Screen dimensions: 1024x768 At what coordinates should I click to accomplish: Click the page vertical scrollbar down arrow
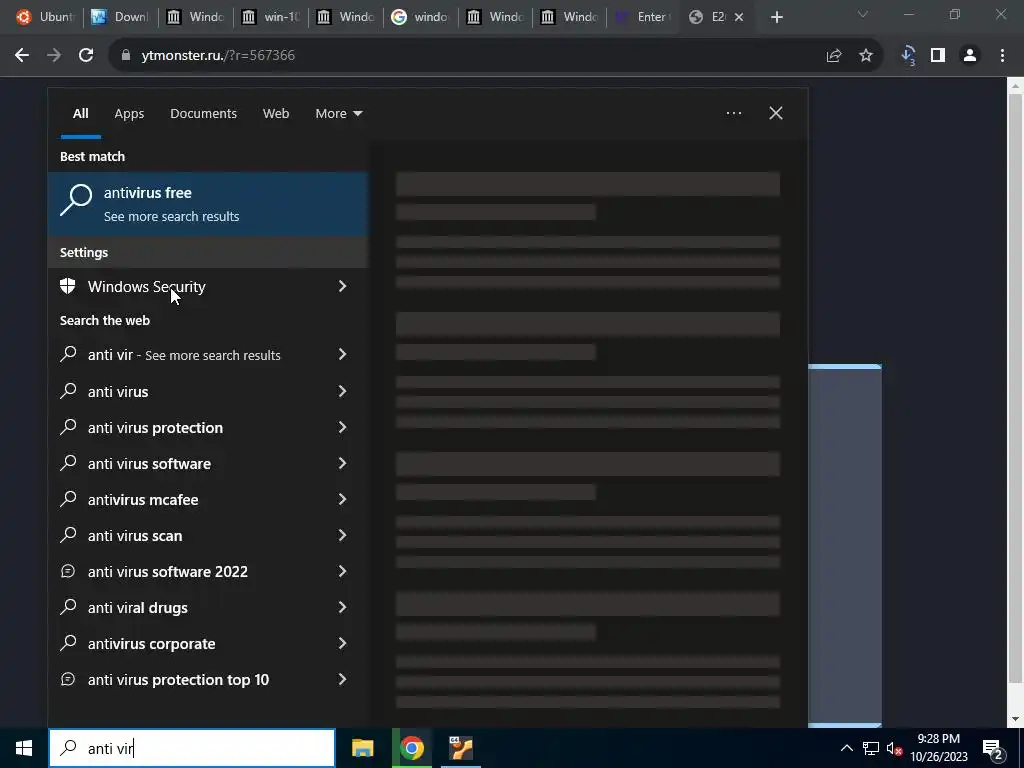click(1016, 719)
